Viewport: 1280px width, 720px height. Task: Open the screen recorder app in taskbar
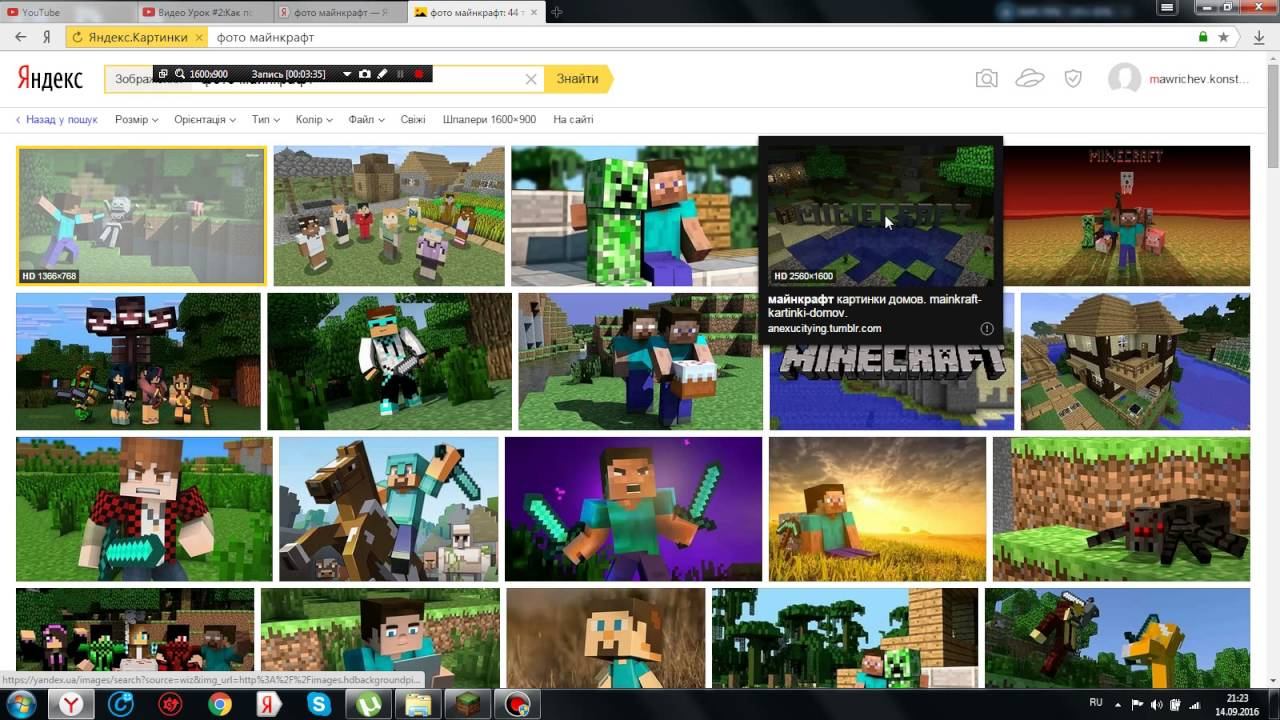point(517,705)
